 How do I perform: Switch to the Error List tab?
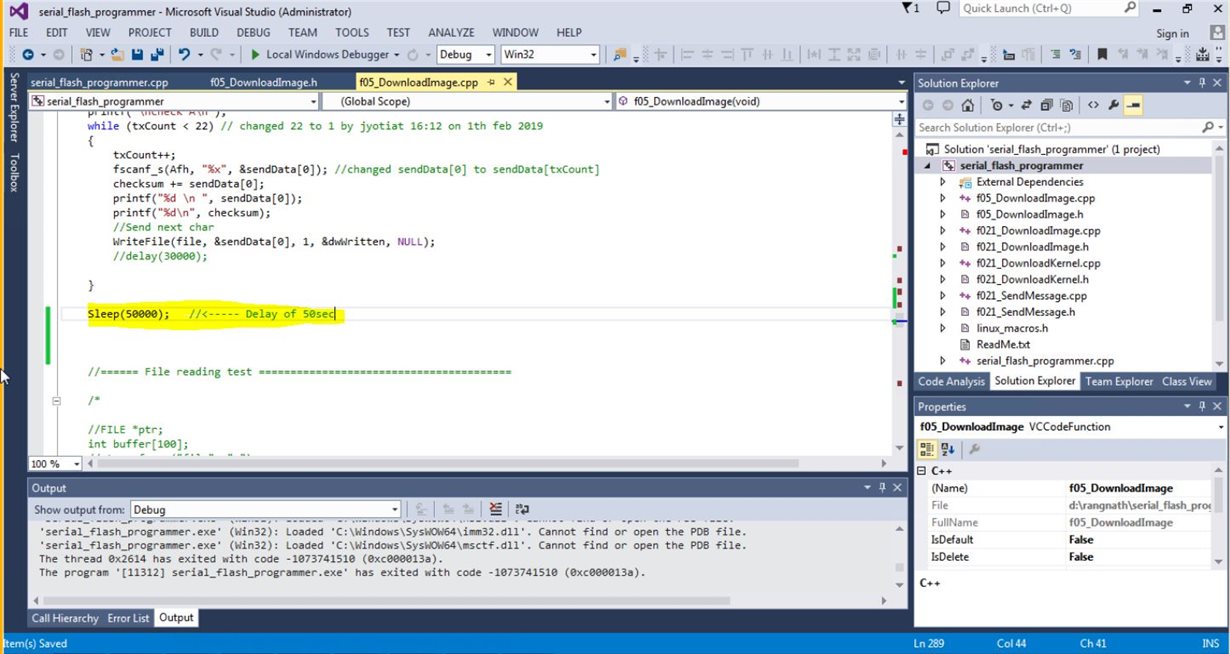click(128, 618)
